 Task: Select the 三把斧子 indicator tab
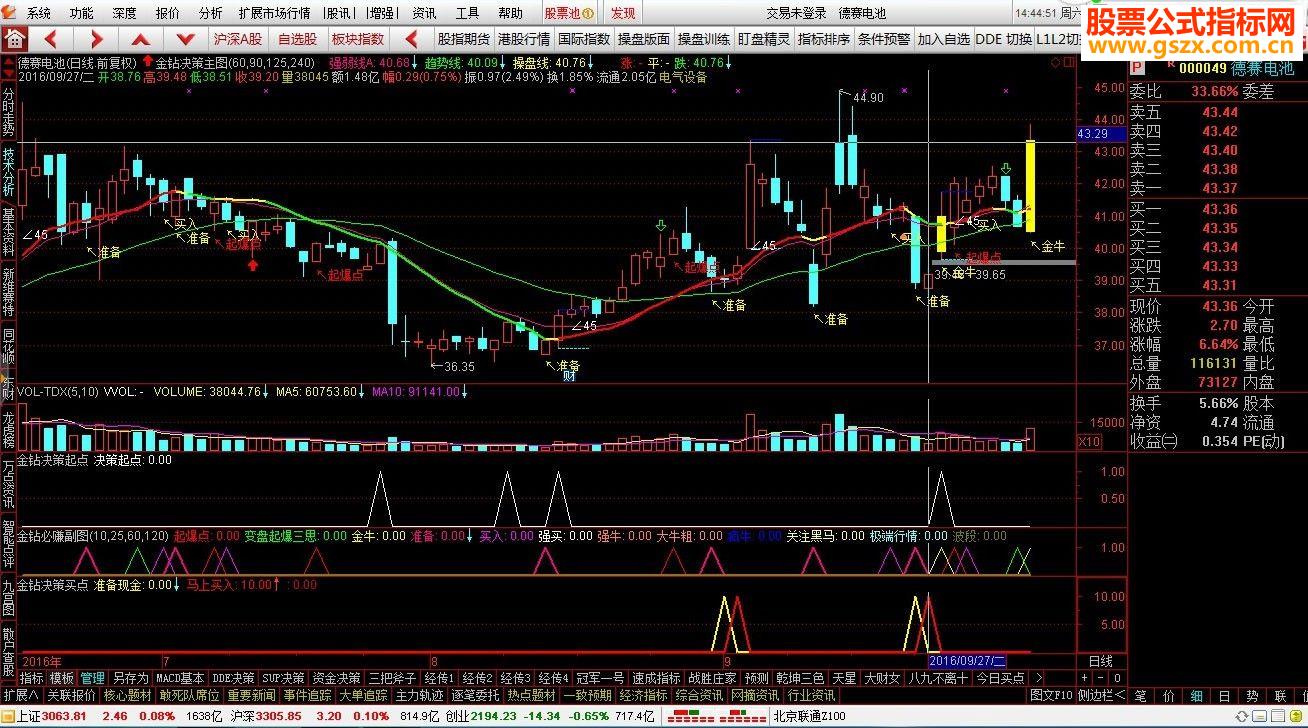point(390,678)
